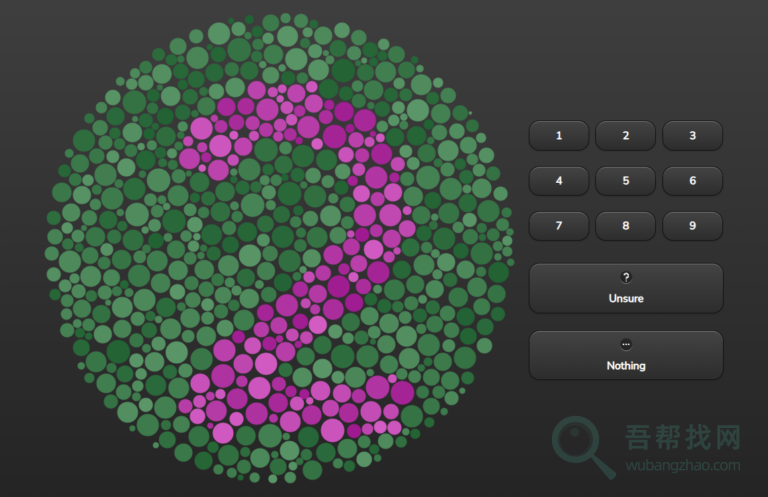Select the number 2 answer button
The width and height of the screenshot is (768, 497).
[625, 136]
